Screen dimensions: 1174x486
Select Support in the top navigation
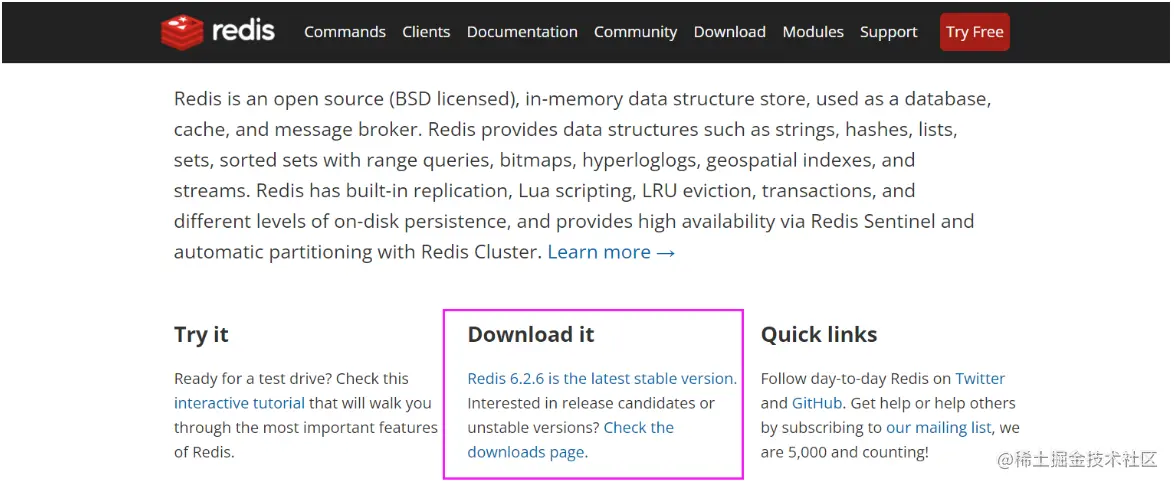pos(888,32)
